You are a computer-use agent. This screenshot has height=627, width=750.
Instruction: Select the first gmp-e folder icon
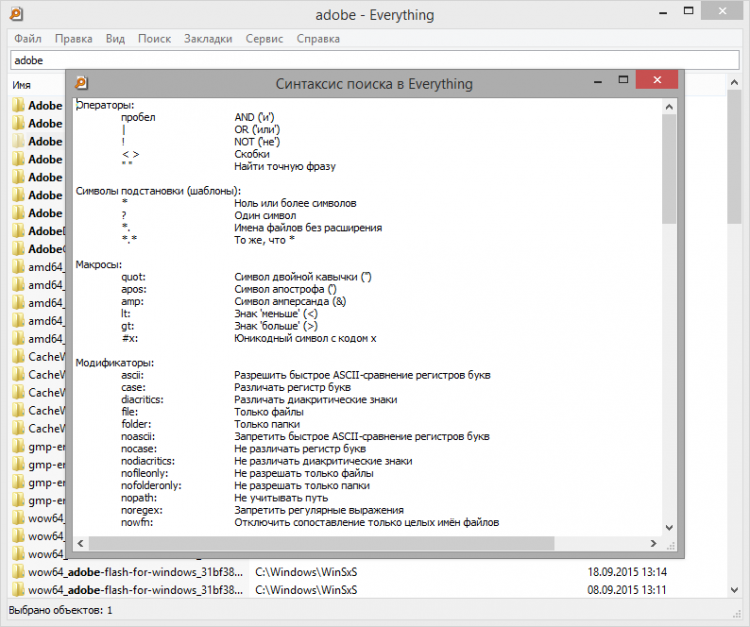pyautogui.click(x=18, y=447)
